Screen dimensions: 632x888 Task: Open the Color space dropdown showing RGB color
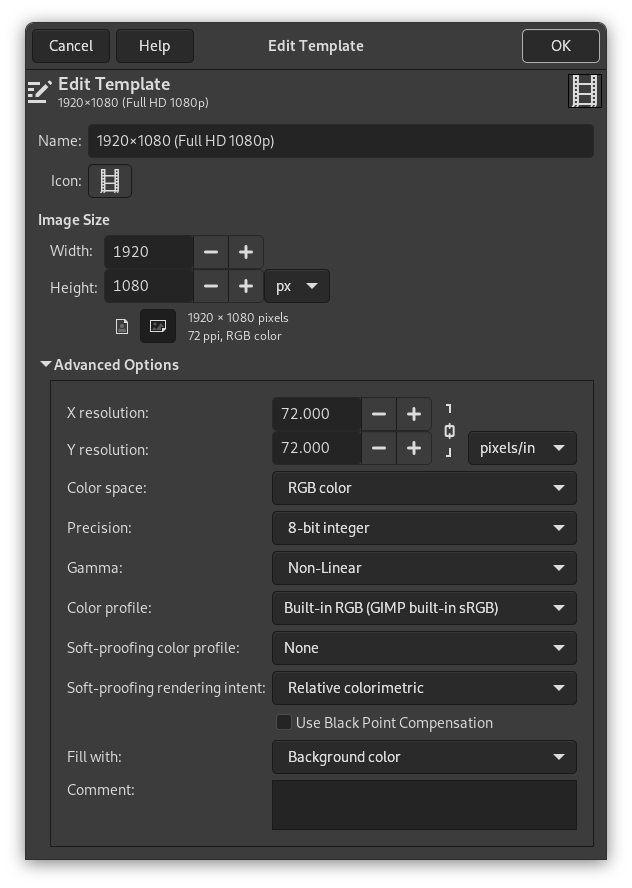pyautogui.click(x=424, y=488)
